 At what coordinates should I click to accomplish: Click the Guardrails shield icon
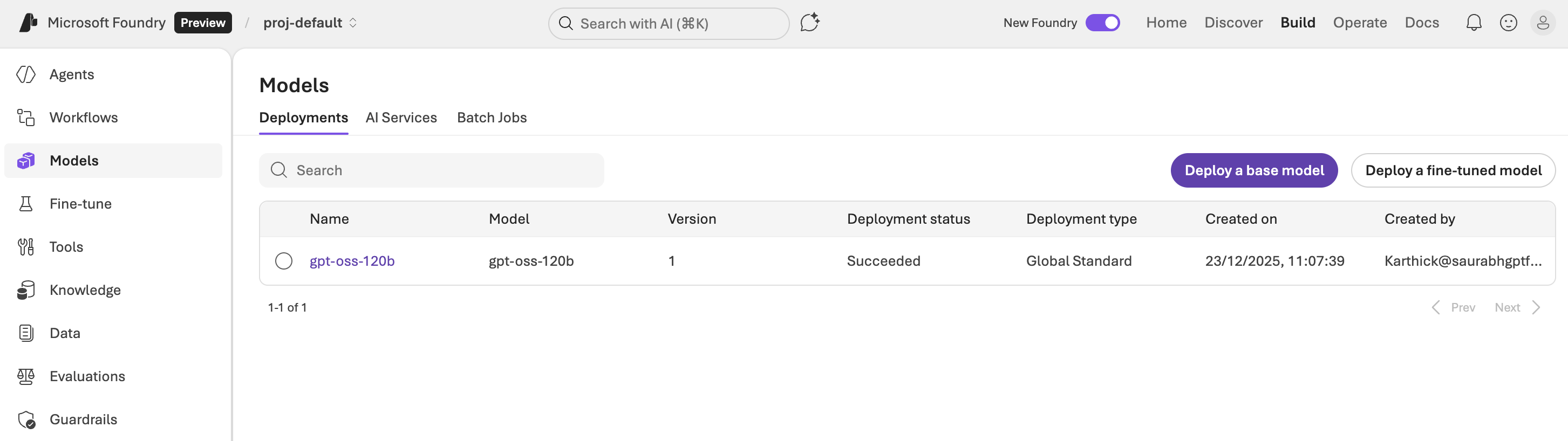(x=25, y=420)
